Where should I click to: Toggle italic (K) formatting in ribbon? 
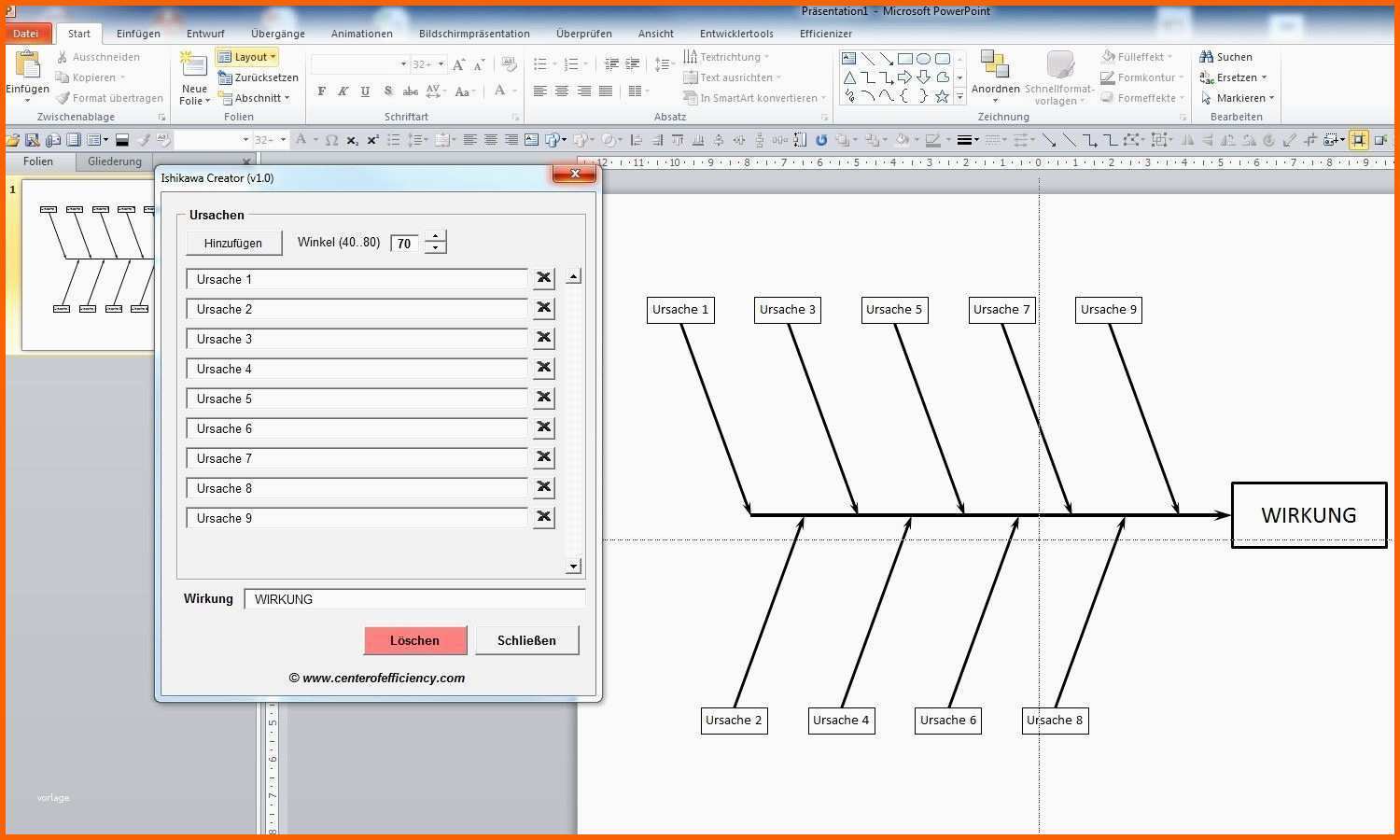point(343,91)
